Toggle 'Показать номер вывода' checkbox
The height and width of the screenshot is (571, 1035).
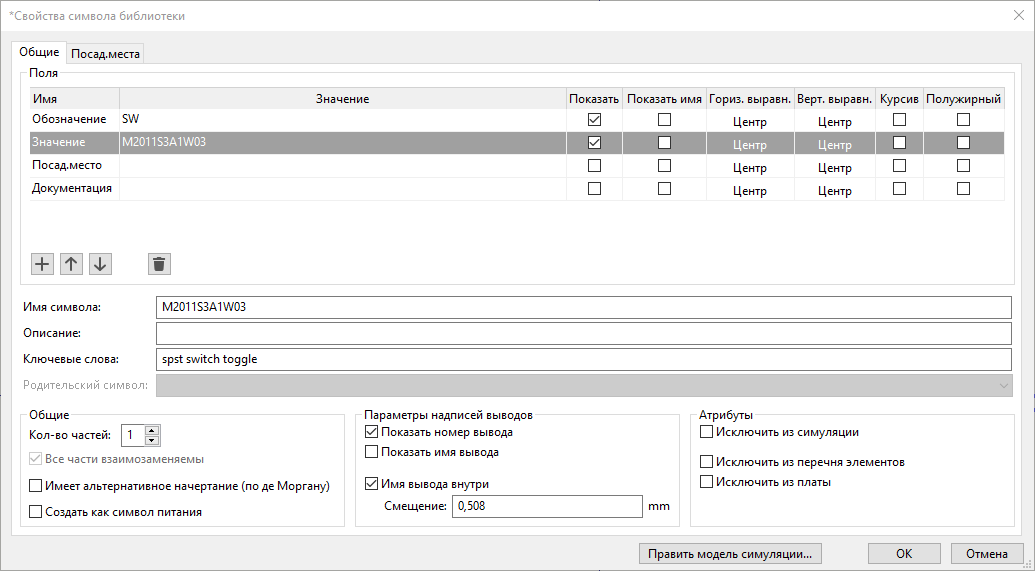coord(373,433)
